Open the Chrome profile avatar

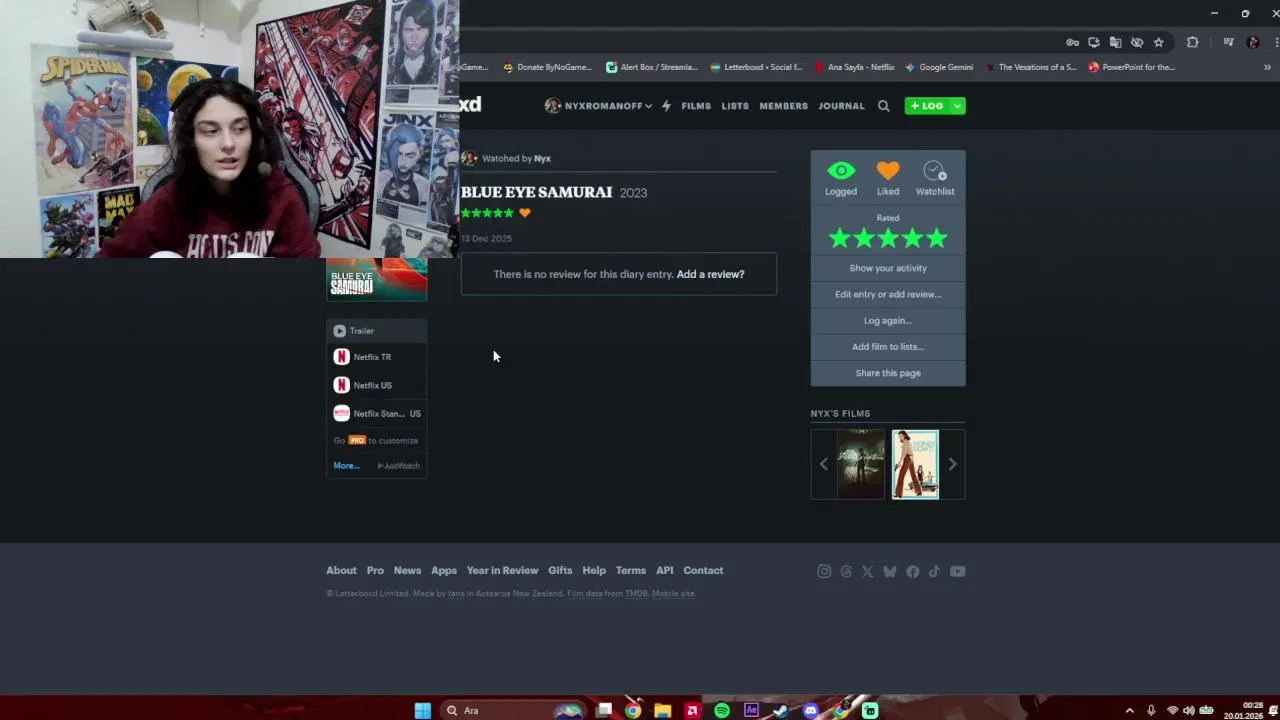tap(1254, 42)
